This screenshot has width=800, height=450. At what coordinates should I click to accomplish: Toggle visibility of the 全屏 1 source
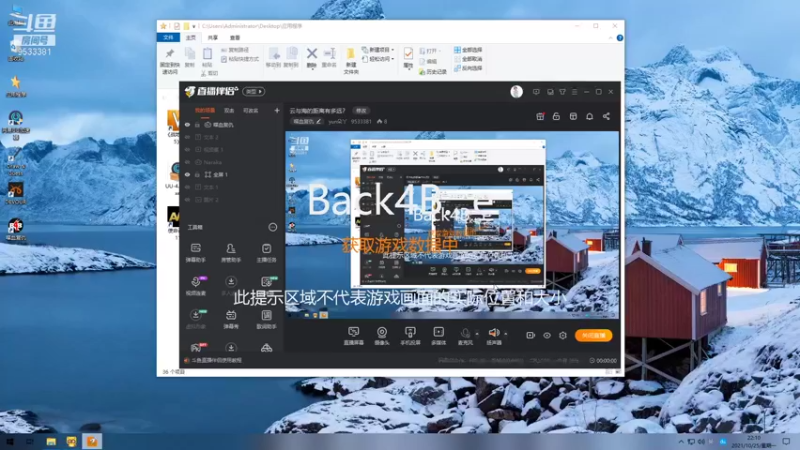click(x=187, y=174)
